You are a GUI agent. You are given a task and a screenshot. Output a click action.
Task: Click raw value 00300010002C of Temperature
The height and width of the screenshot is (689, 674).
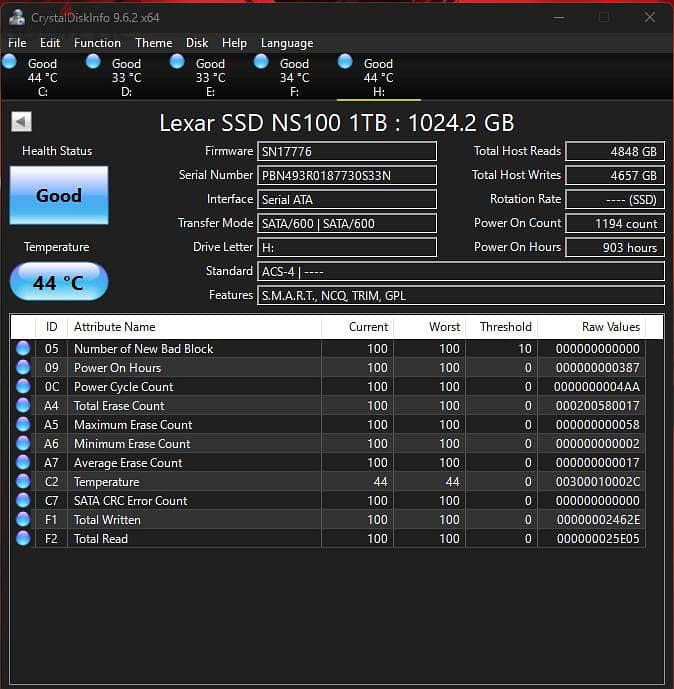click(x=598, y=482)
